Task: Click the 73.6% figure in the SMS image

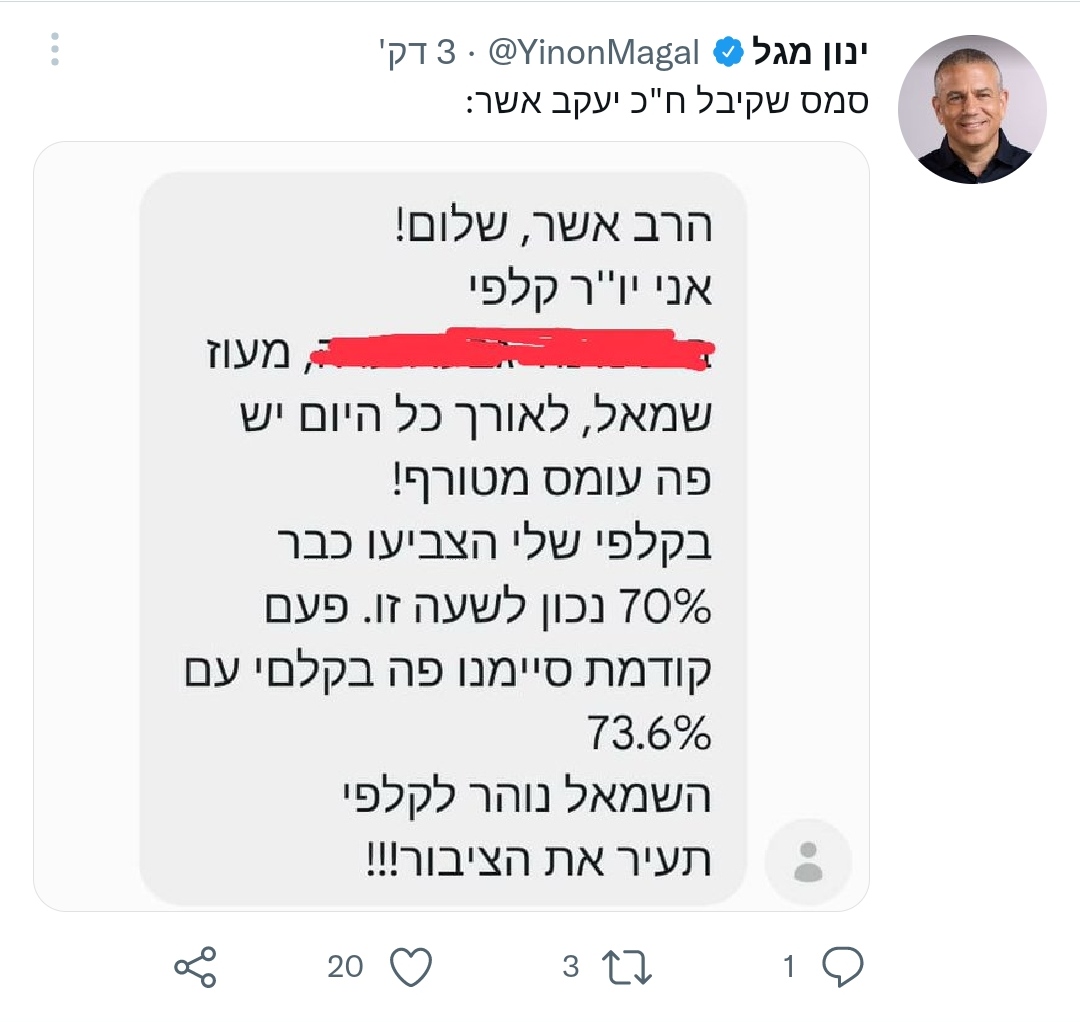Action: 646,737
